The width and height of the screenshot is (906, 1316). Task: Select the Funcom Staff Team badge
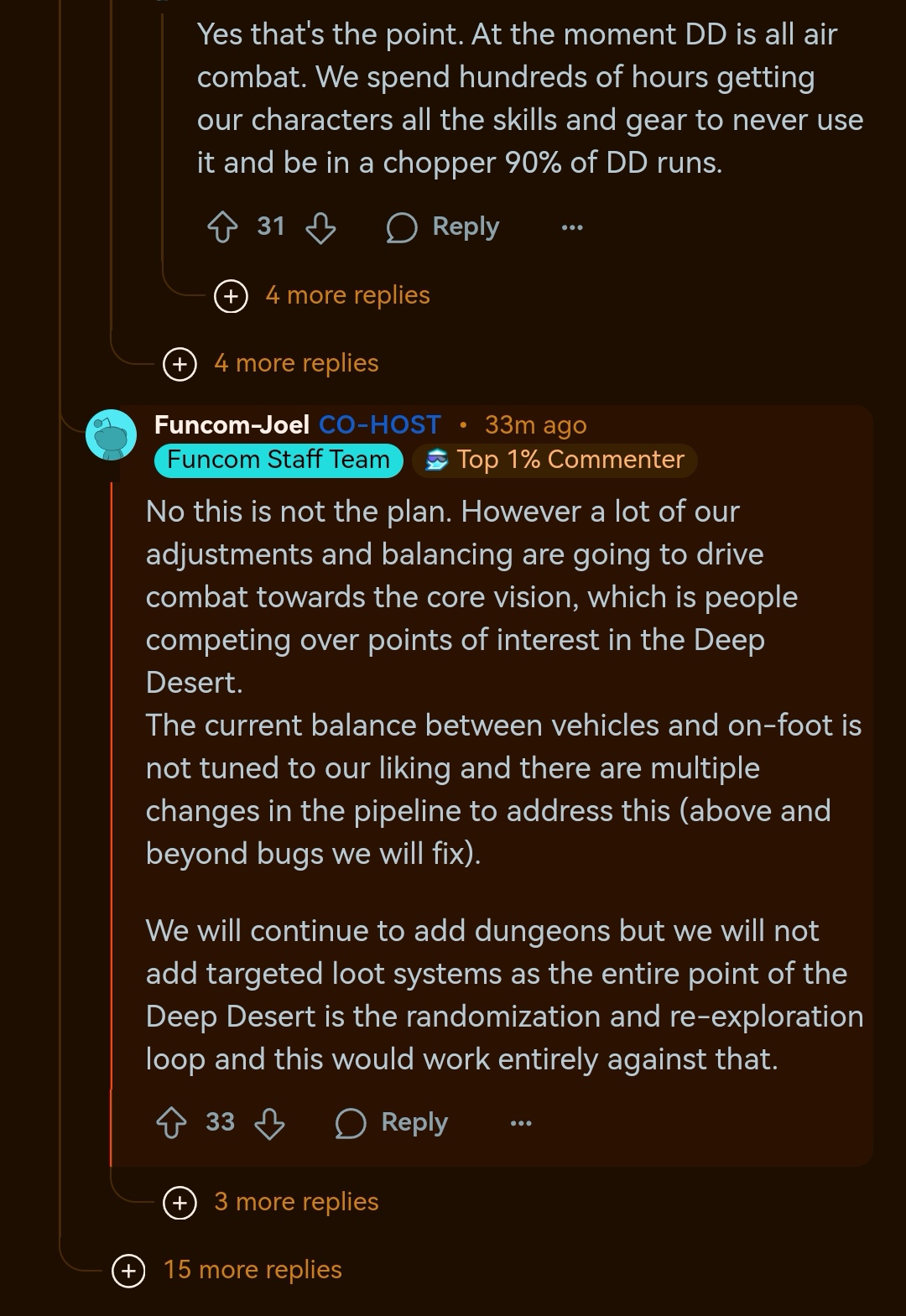coord(277,460)
